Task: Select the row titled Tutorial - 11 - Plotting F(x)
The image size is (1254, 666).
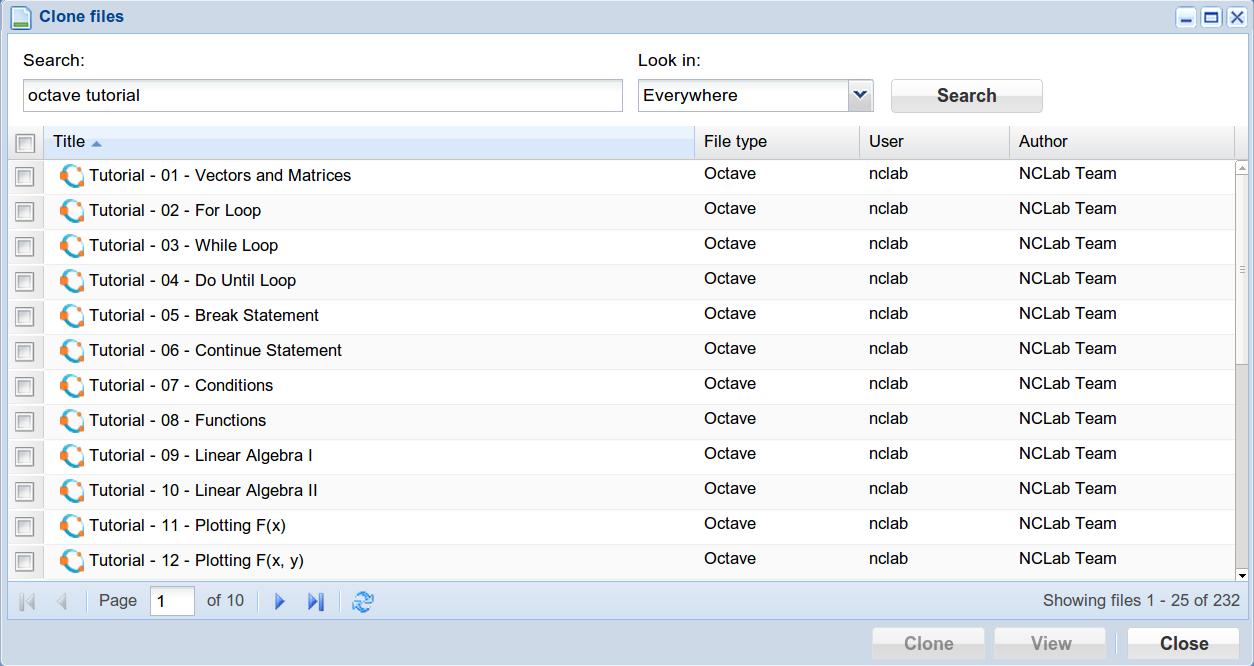Action: [x=622, y=526]
